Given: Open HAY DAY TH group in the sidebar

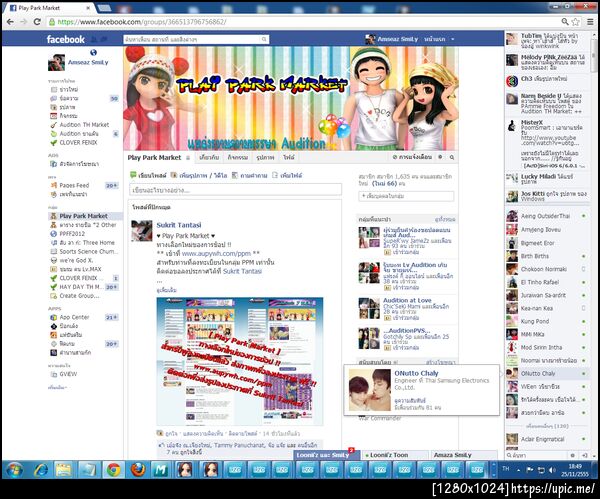Looking at the screenshot, I should pyautogui.click(x=81, y=287).
